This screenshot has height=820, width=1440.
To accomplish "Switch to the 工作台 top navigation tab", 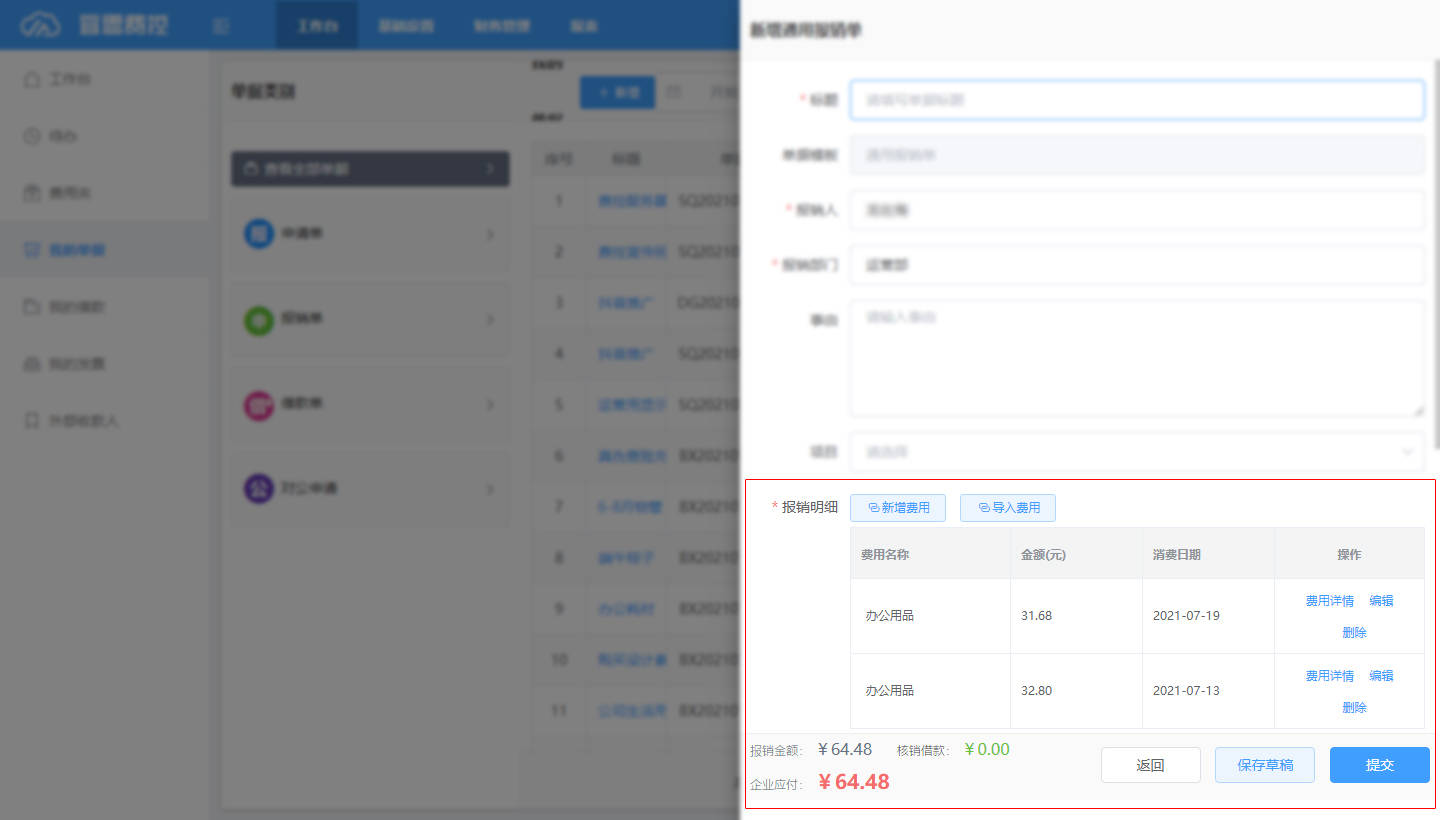I will (316, 26).
